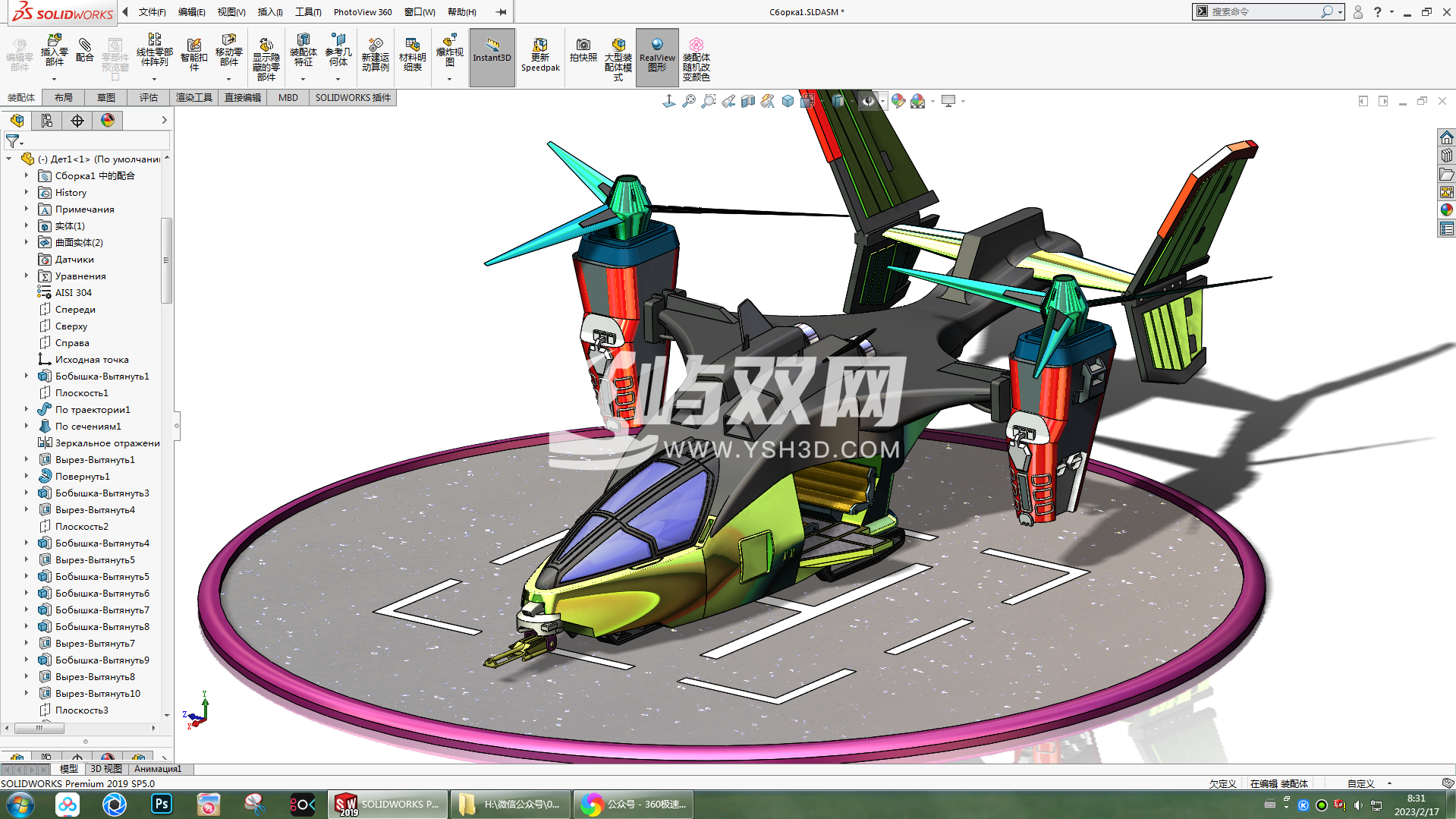Click the Exploded View (爆炸视图) icon
The width and height of the screenshot is (1456, 819).
coord(449,50)
